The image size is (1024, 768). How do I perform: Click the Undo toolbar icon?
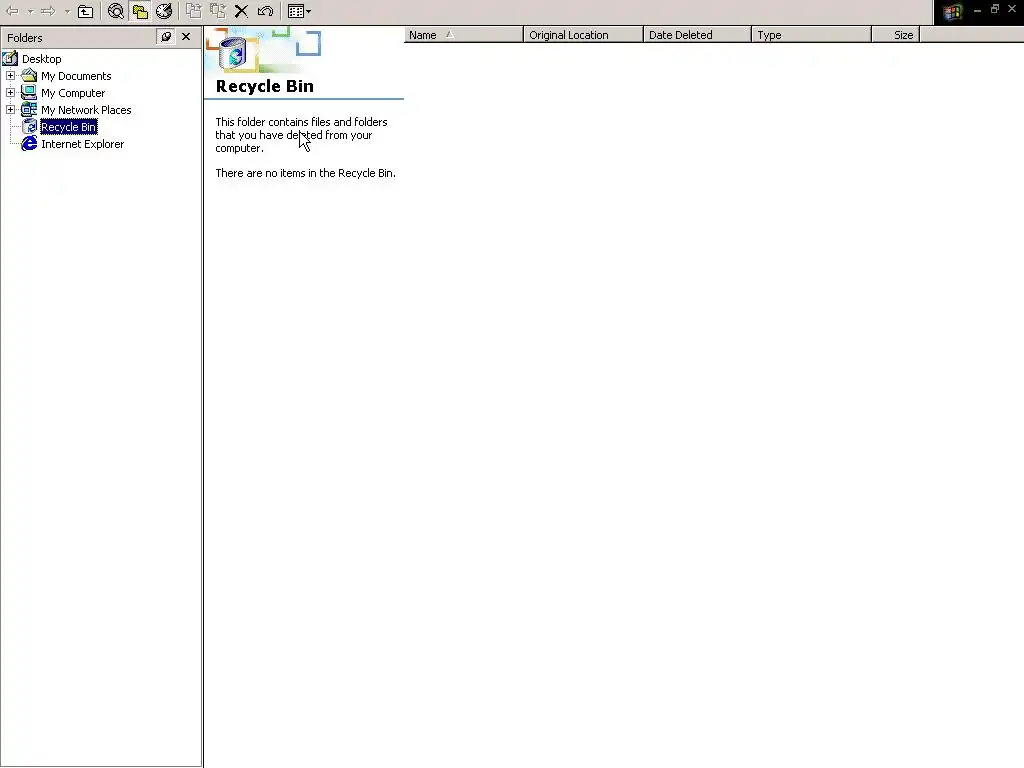point(265,11)
